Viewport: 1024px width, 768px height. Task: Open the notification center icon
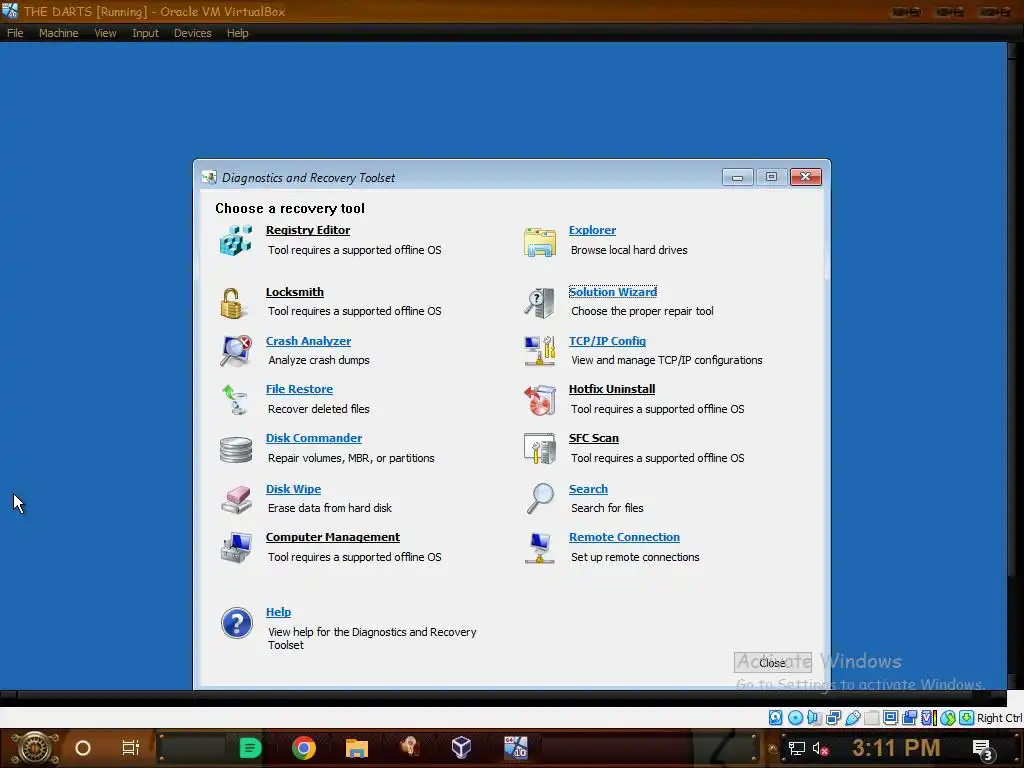coord(983,750)
